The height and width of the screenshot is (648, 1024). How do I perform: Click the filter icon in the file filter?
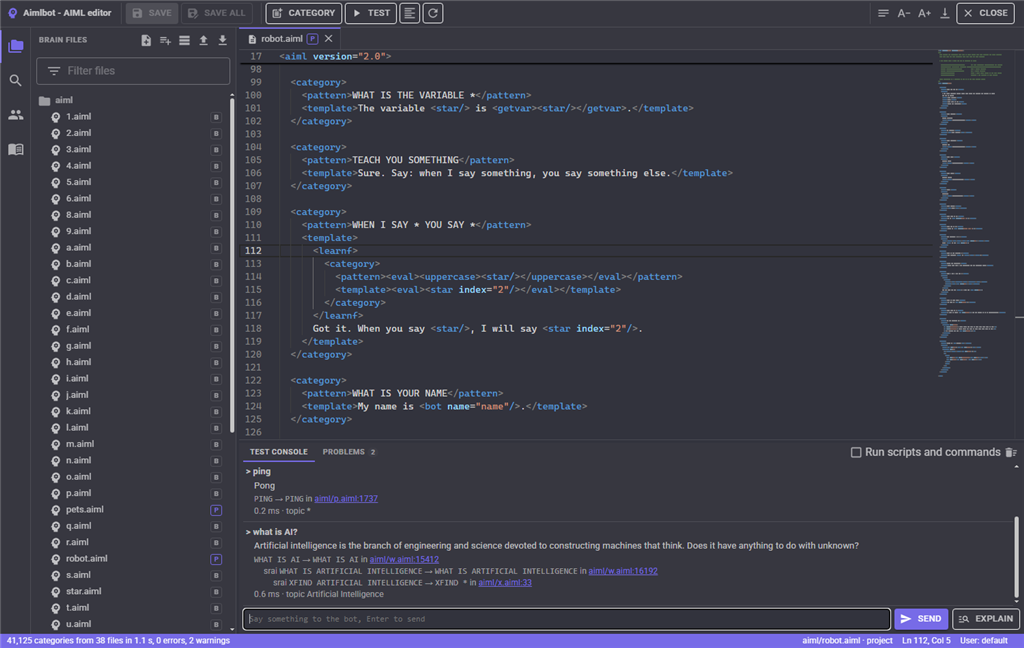54,71
